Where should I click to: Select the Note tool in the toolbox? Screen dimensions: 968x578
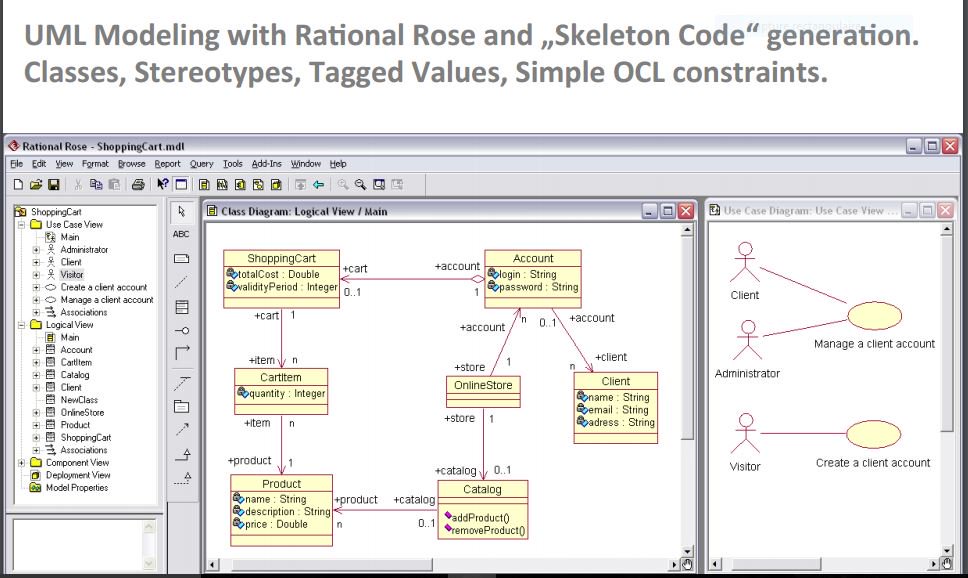point(182,259)
